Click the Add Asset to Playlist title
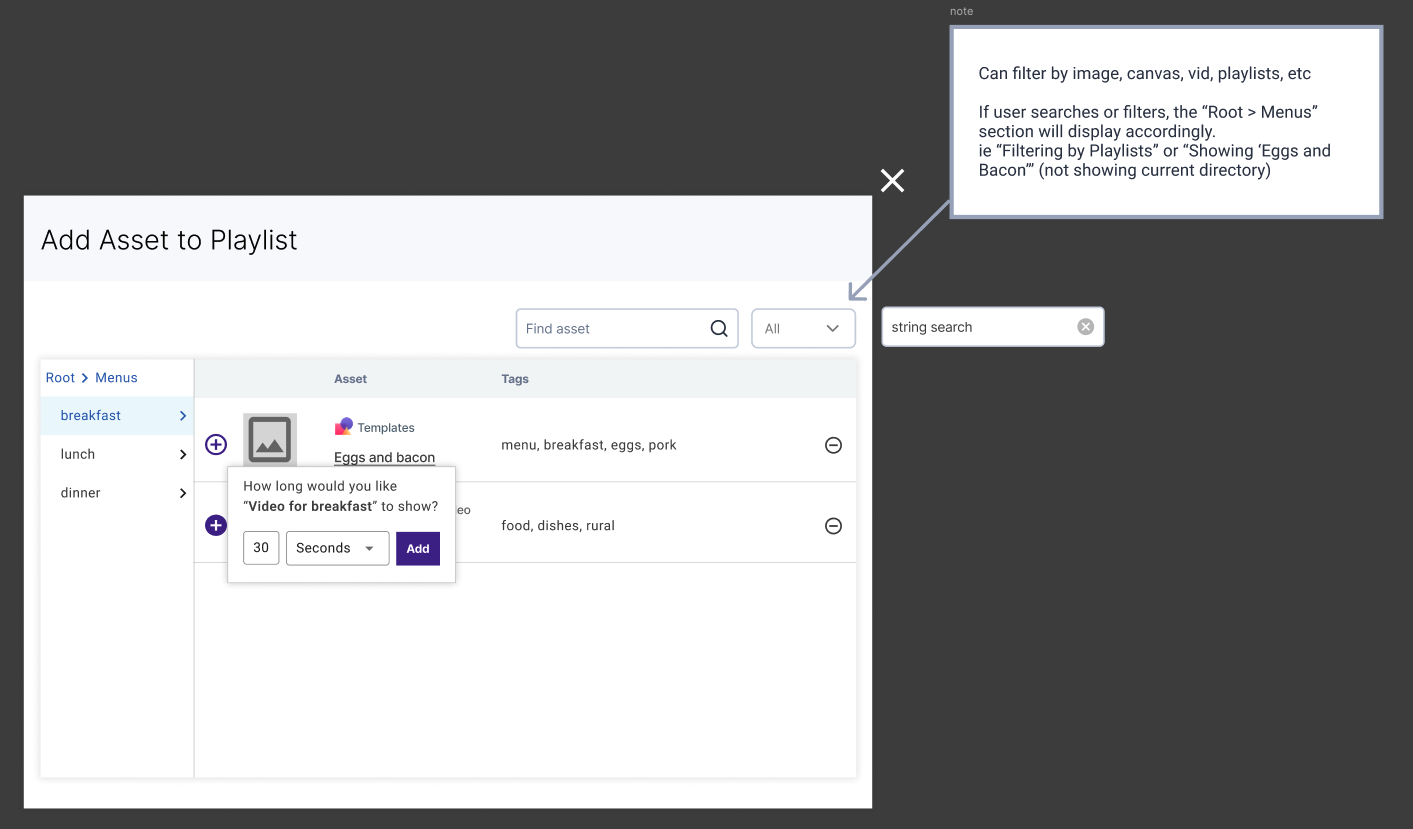The height and width of the screenshot is (829, 1413). point(169,240)
